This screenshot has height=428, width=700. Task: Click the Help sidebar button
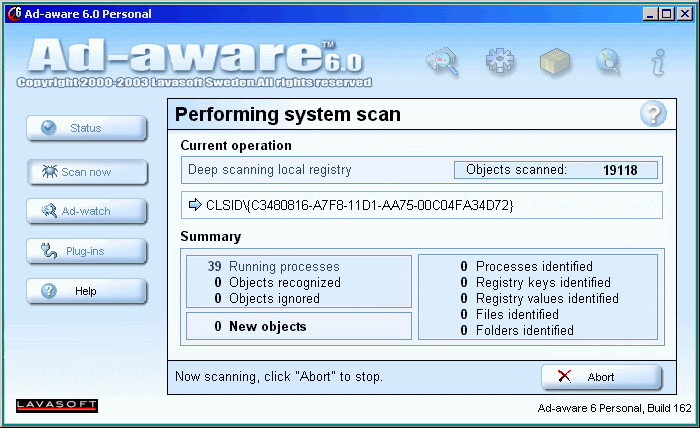(87, 291)
